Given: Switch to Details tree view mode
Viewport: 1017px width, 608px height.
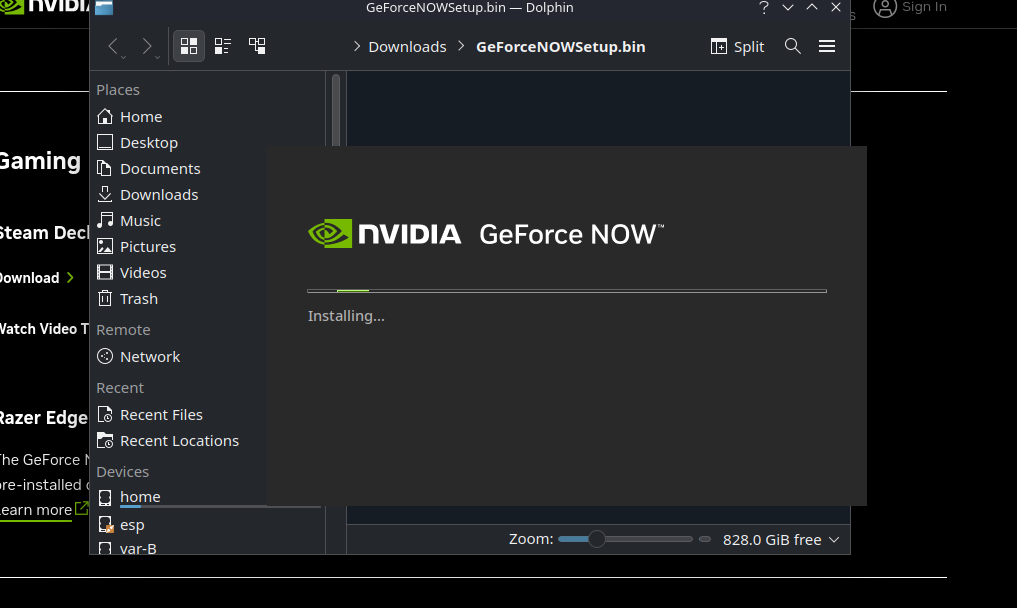Looking at the screenshot, I should 257,46.
